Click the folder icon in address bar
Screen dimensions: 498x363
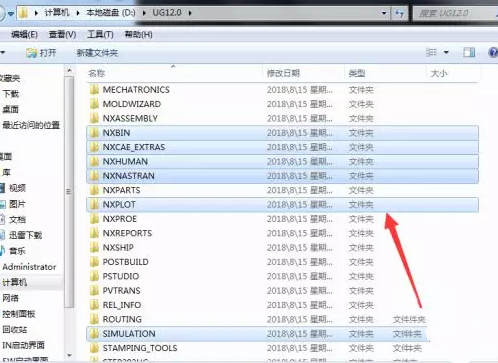tap(23, 13)
